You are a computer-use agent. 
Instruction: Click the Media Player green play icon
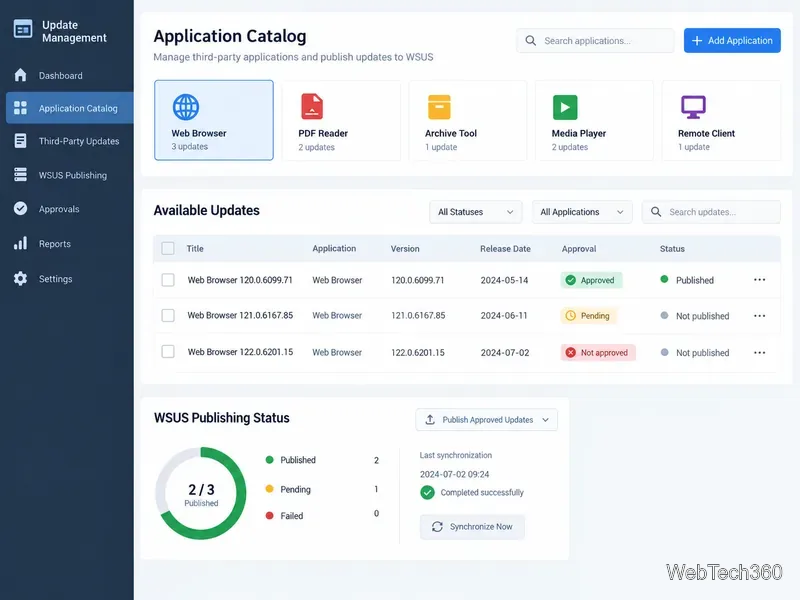click(565, 107)
